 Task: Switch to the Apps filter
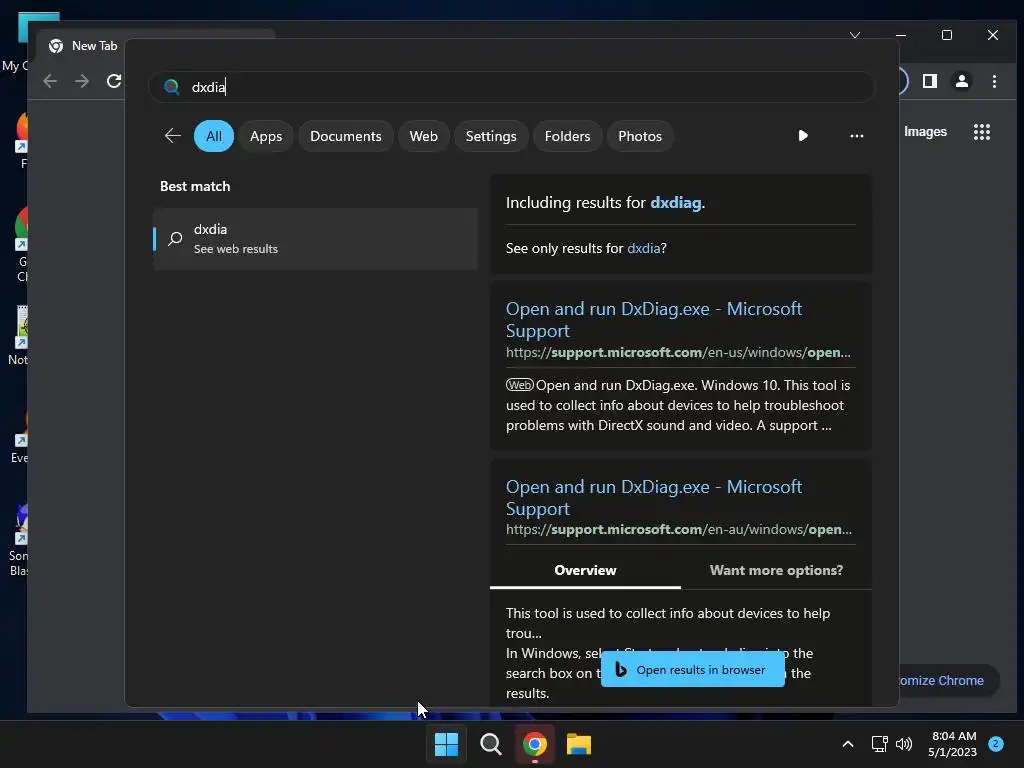click(x=266, y=136)
